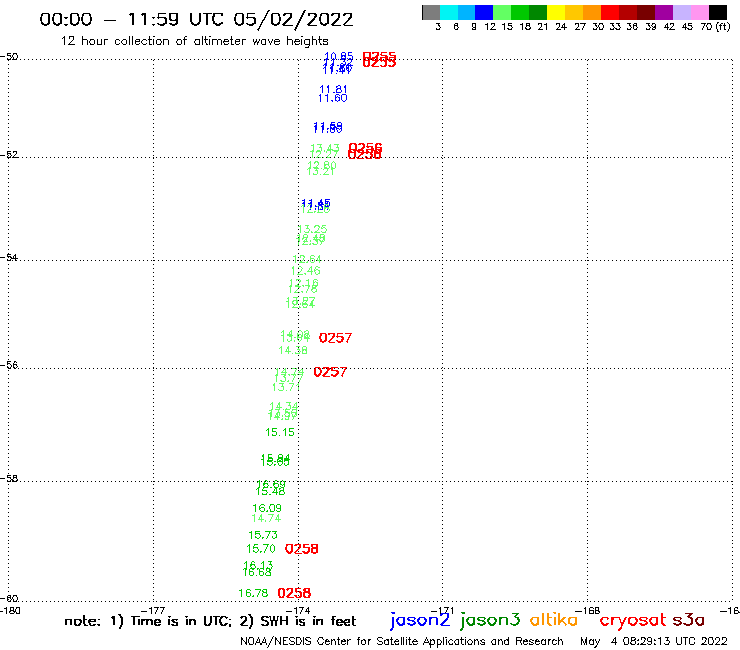
Task: Pick the bright red legend swatch
Action: [610, 12]
